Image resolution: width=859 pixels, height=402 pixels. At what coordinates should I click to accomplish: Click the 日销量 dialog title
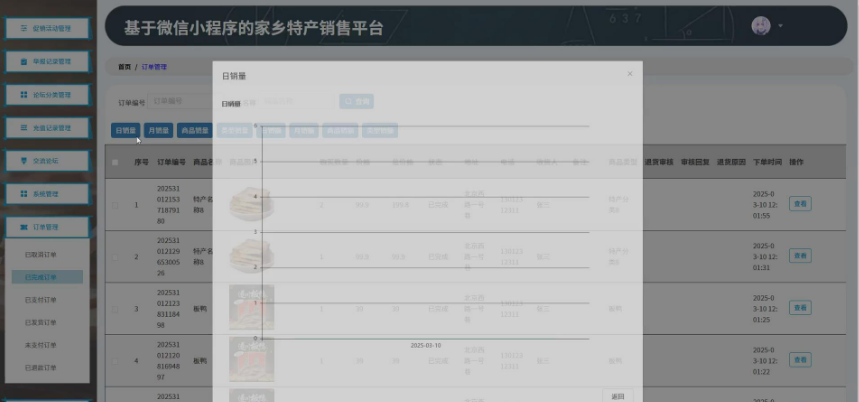pyautogui.click(x=234, y=76)
